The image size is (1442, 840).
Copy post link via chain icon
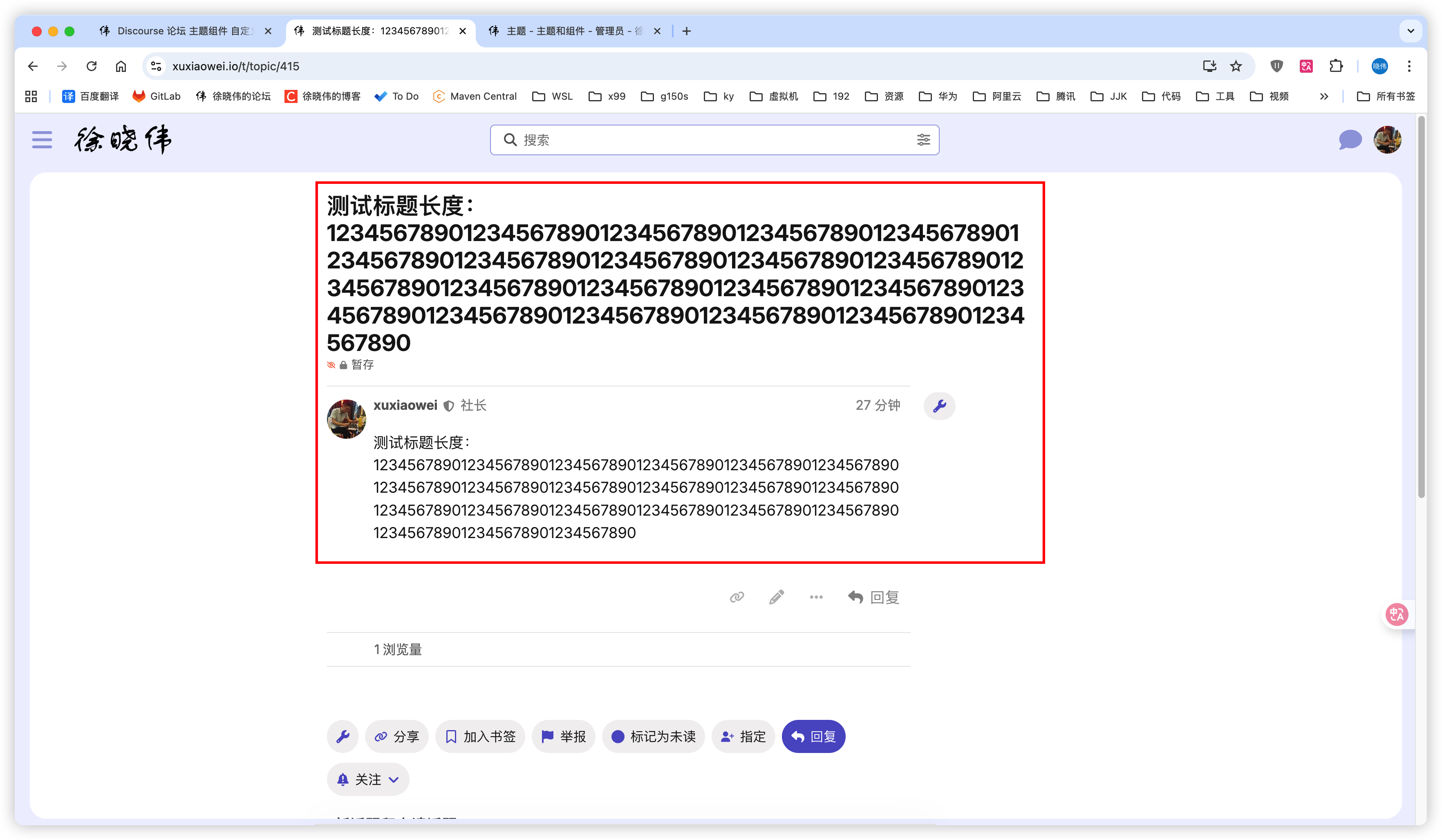click(737, 597)
